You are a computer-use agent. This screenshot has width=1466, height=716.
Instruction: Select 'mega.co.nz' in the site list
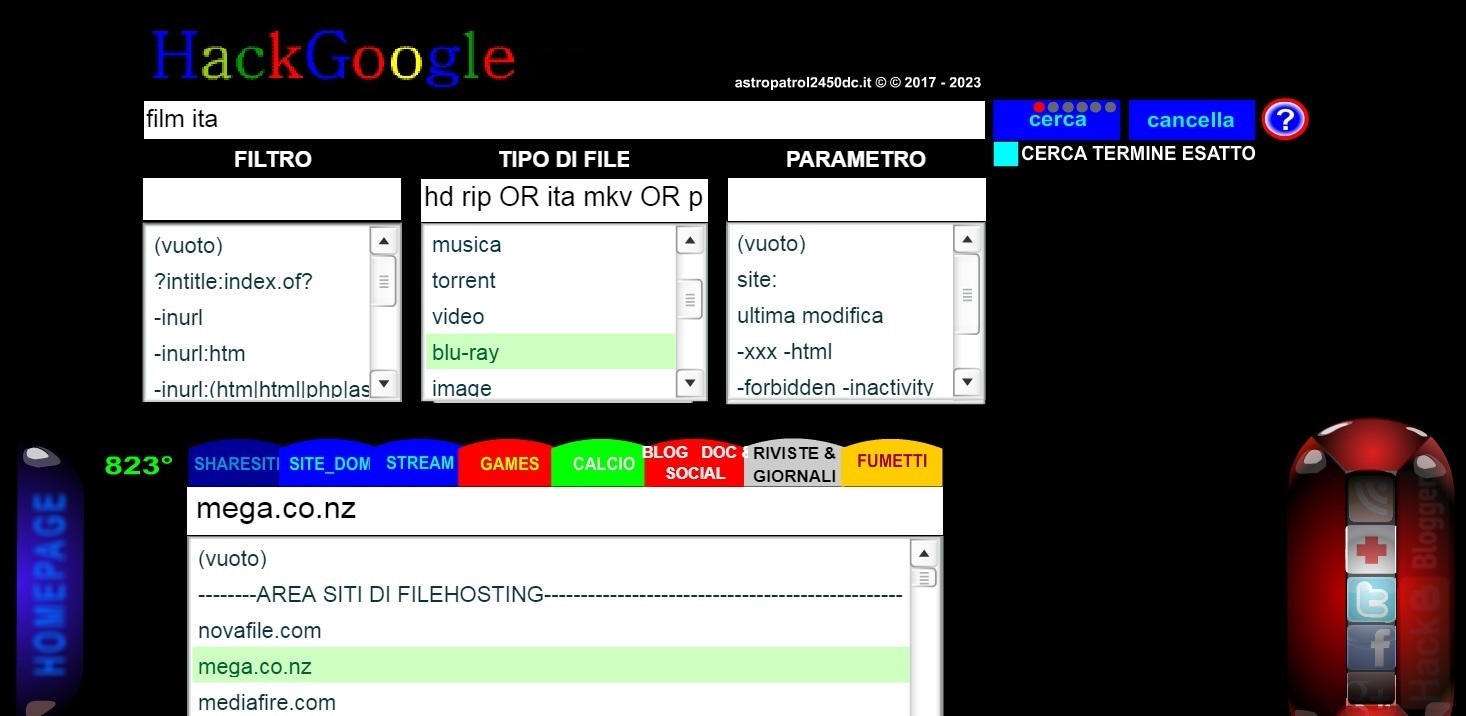(x=551, y=666)
